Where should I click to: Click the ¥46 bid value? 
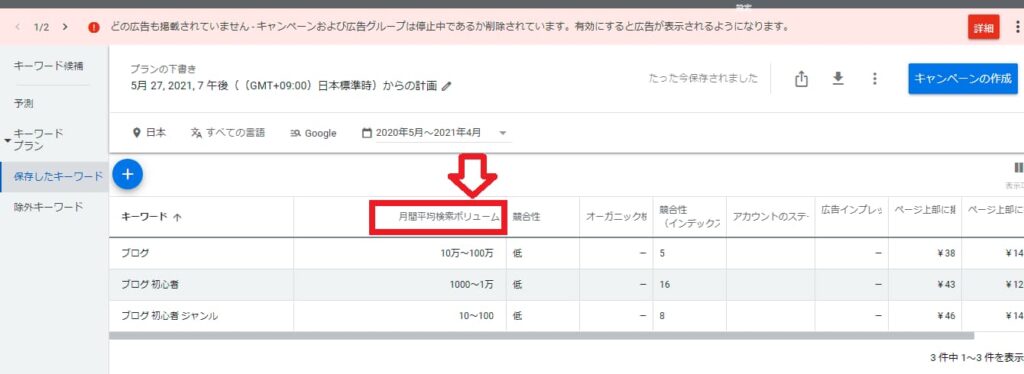coord(945,316)
